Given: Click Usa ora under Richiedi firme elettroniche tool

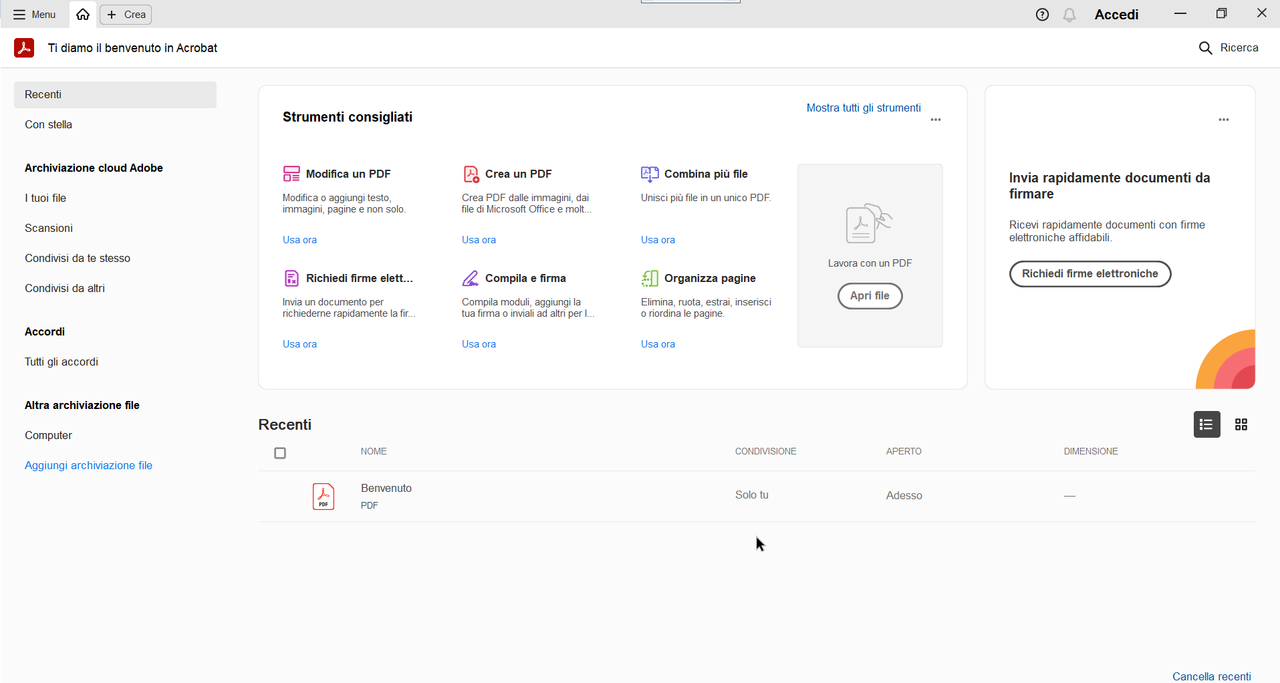Looking at the screenshot, I should point(300,344).
